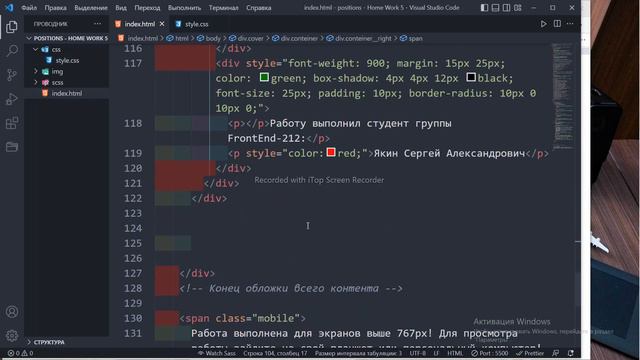
Task: Open the Терминал menu
Action: click(223, 8)
